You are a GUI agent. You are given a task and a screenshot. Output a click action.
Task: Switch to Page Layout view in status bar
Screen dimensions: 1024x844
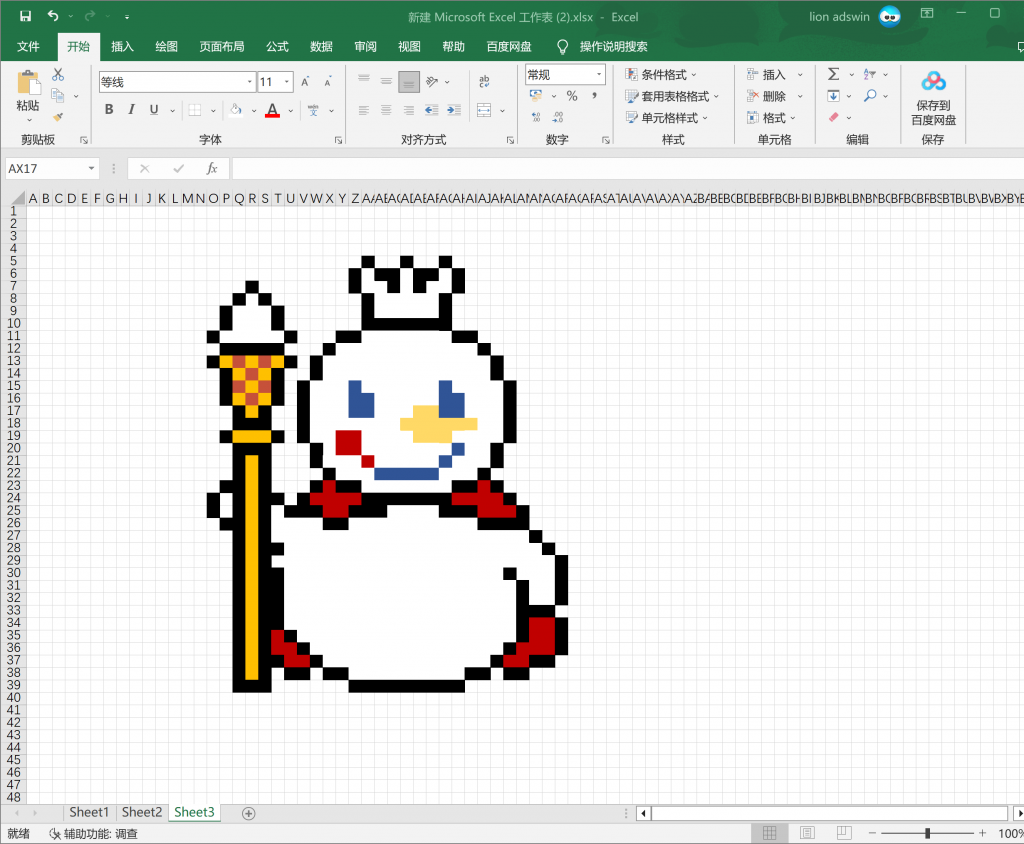pyautogui.click(x=807, y=833)
